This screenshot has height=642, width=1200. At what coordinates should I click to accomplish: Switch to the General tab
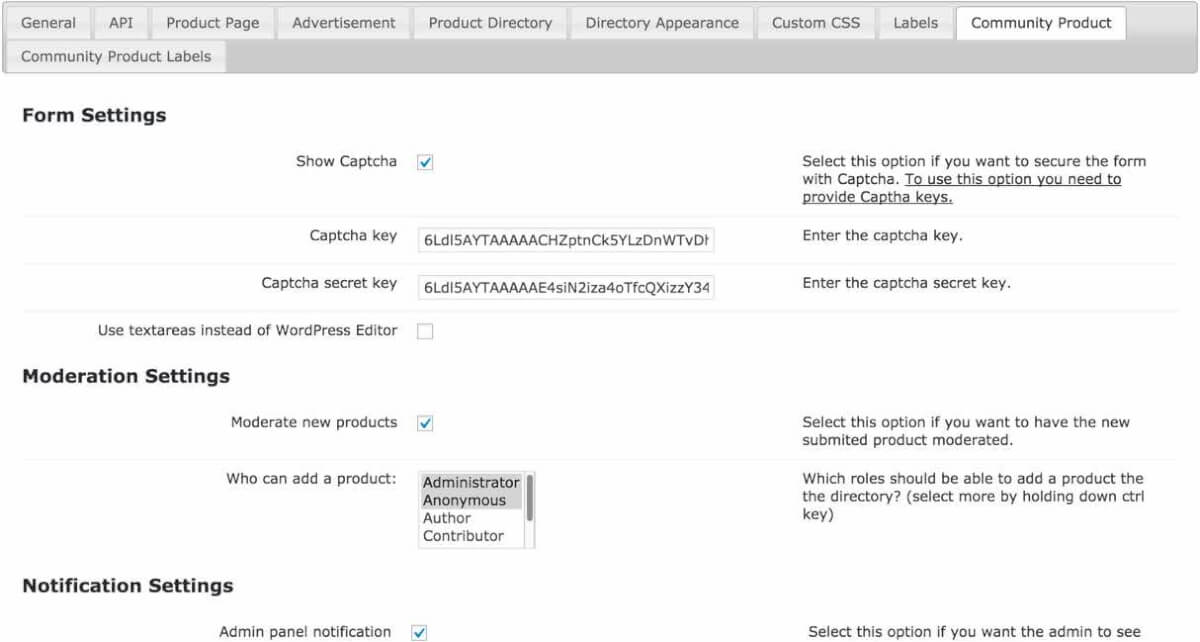click(48, 23)
